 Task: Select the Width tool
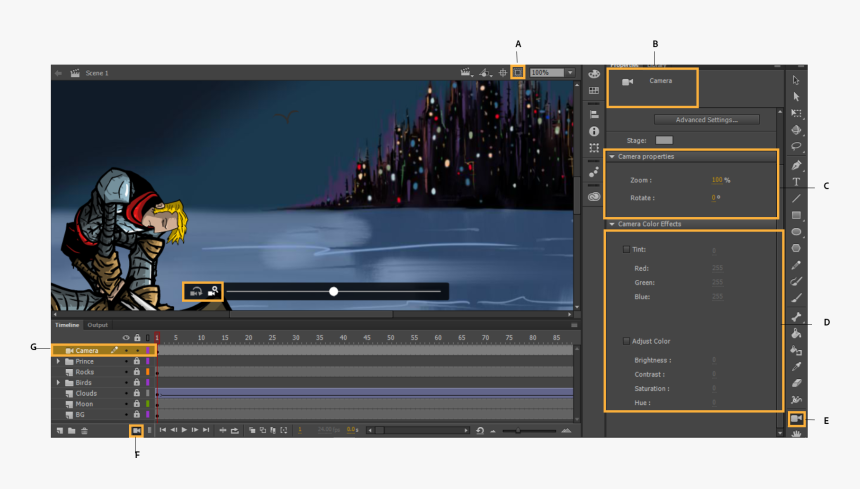click(x=796, y=400)
